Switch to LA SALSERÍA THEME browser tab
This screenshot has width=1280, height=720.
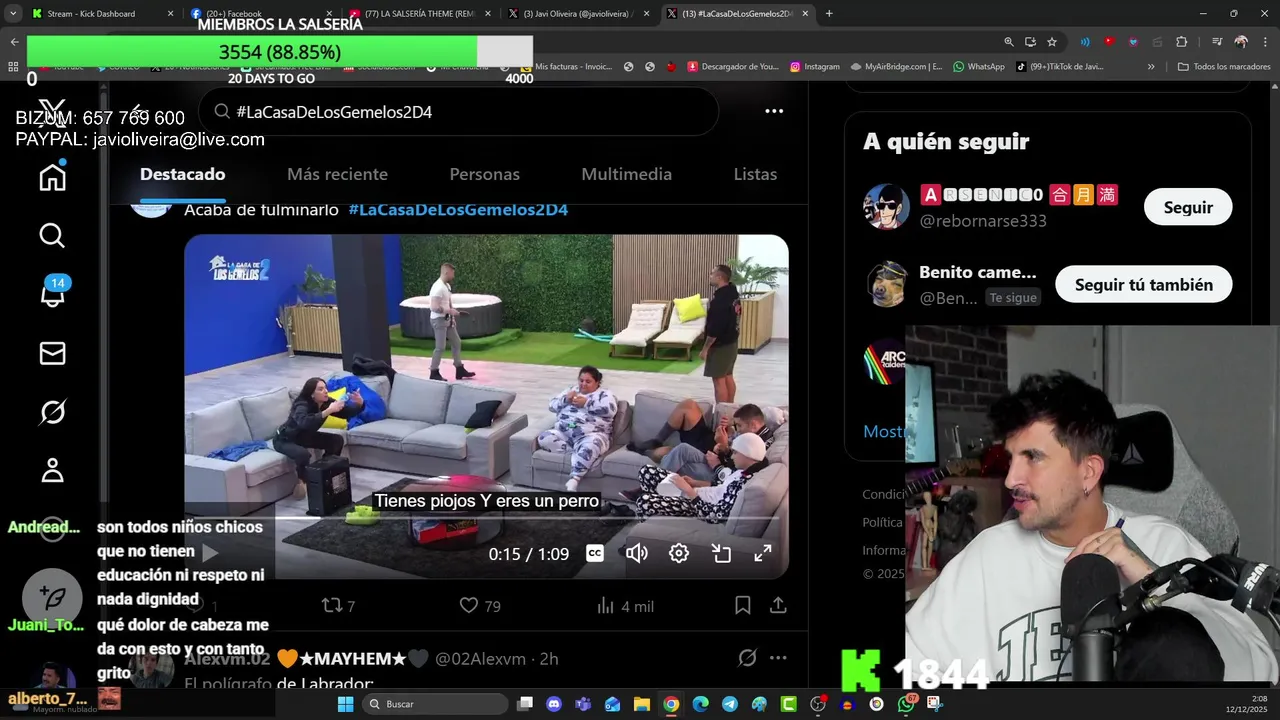418,14
